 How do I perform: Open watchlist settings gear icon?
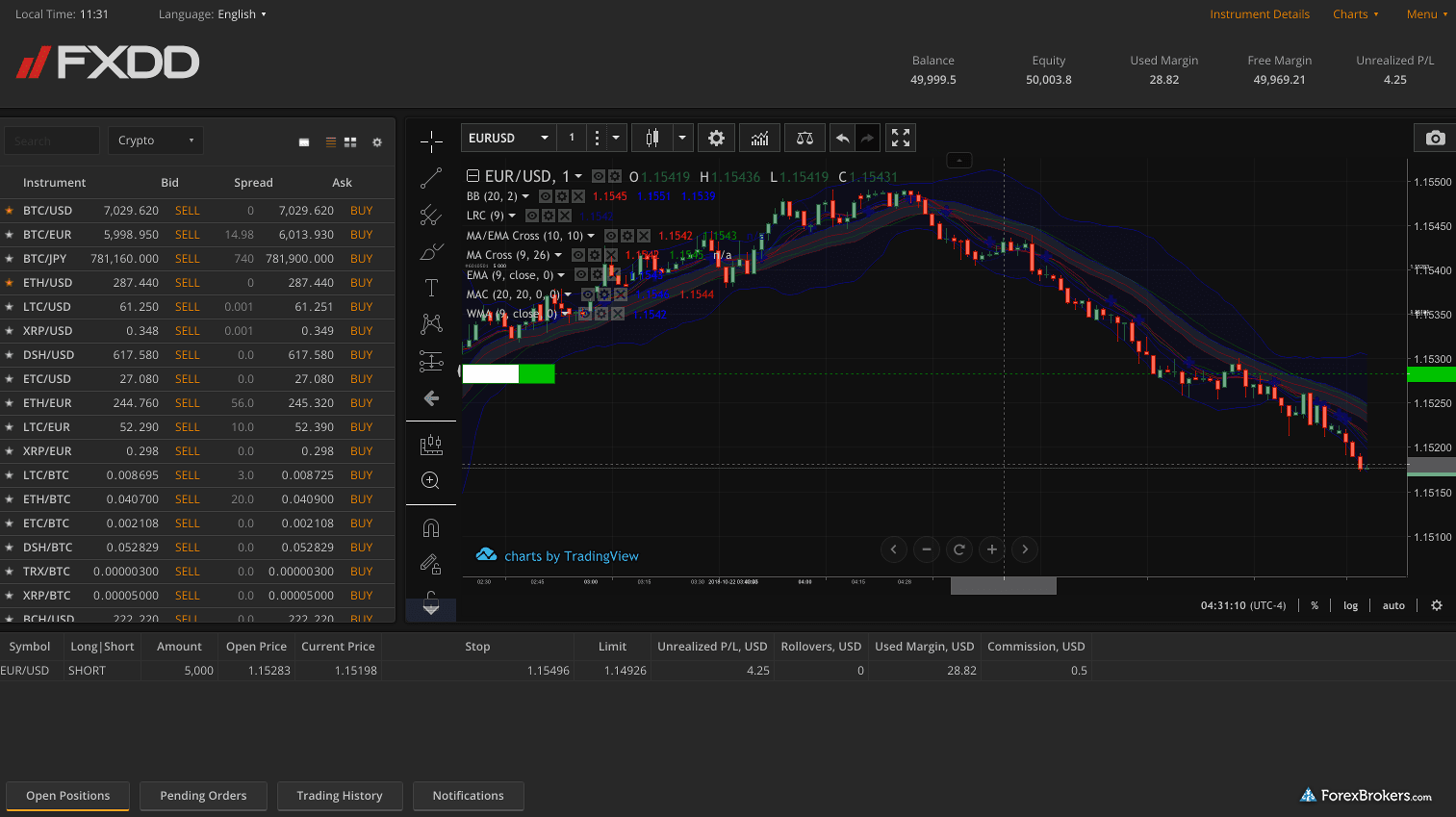[377, 142]
